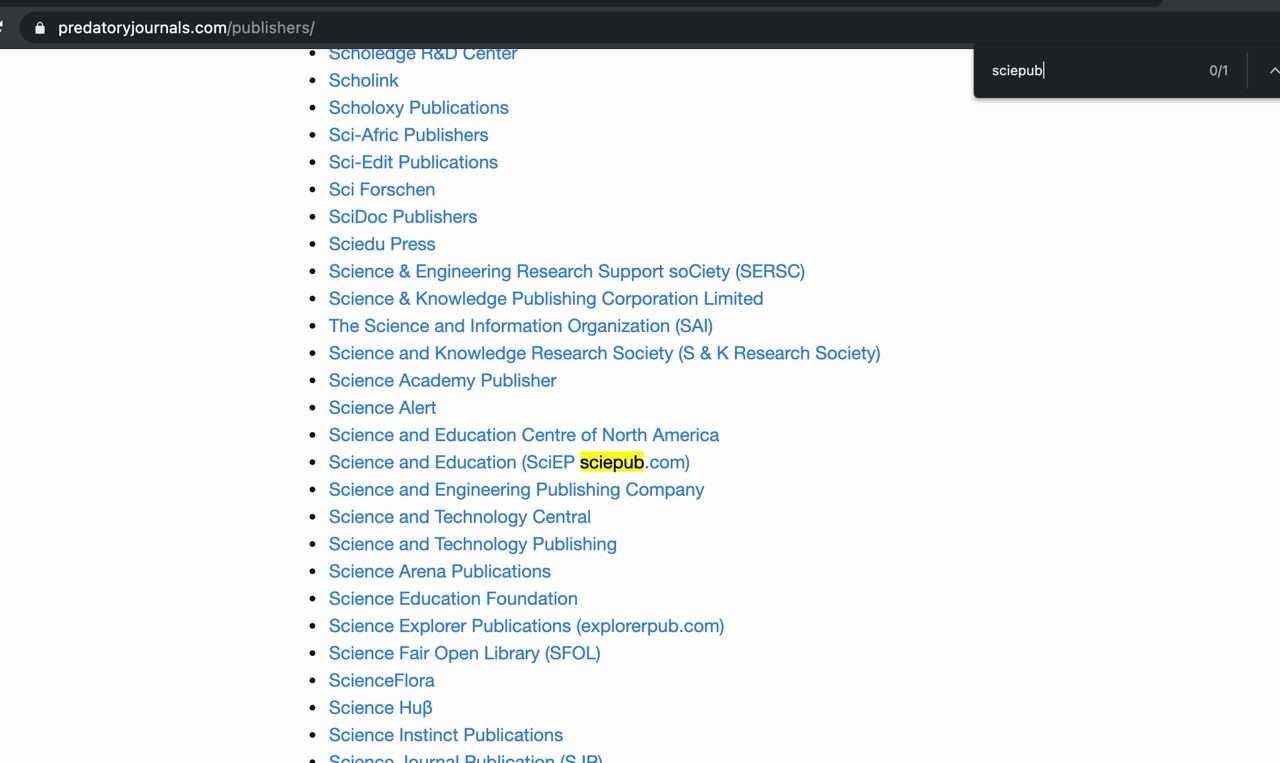Open the Science Education Foundation link
1280x763 pixels.
click(453, 598)
